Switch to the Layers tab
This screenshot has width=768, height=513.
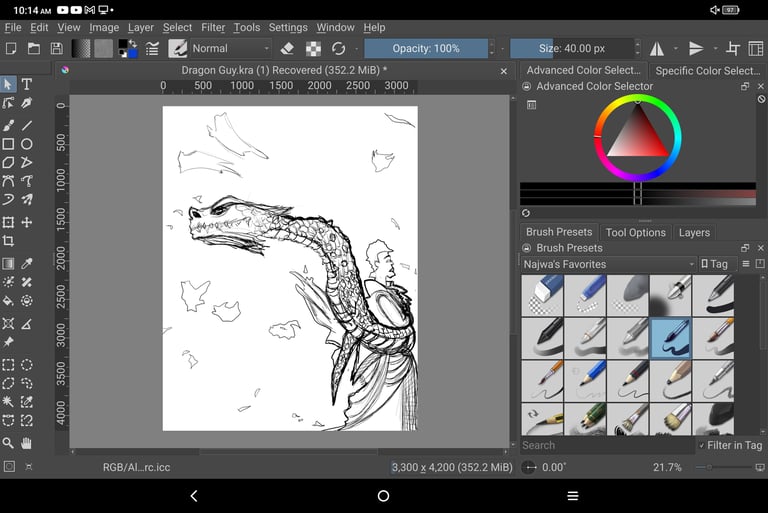(694, 232)
